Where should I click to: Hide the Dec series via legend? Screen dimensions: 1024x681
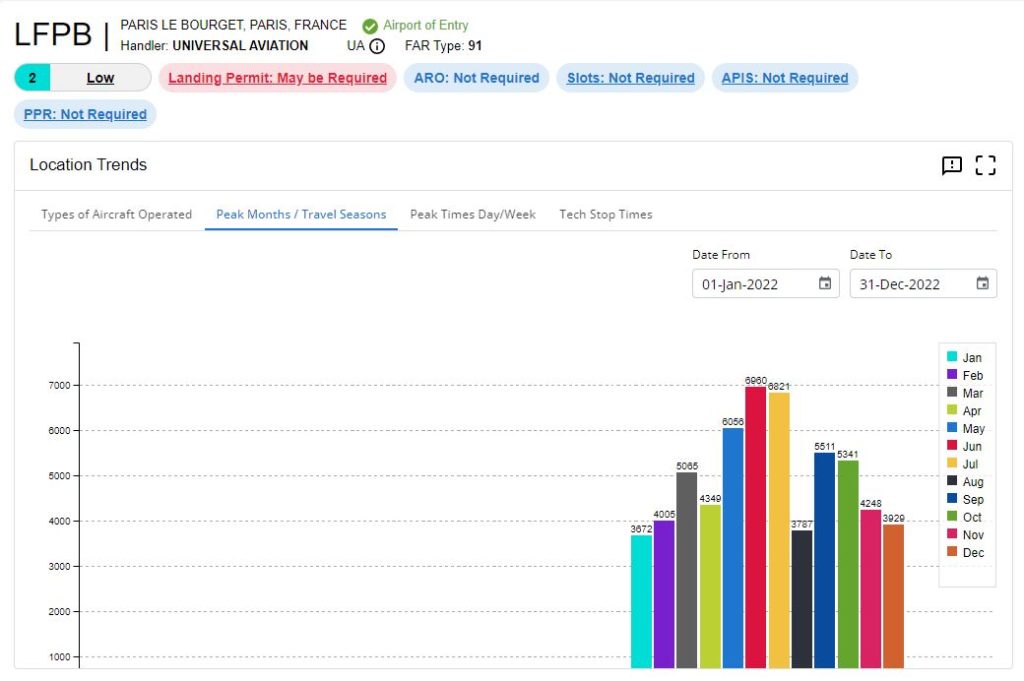coord(952,553)
